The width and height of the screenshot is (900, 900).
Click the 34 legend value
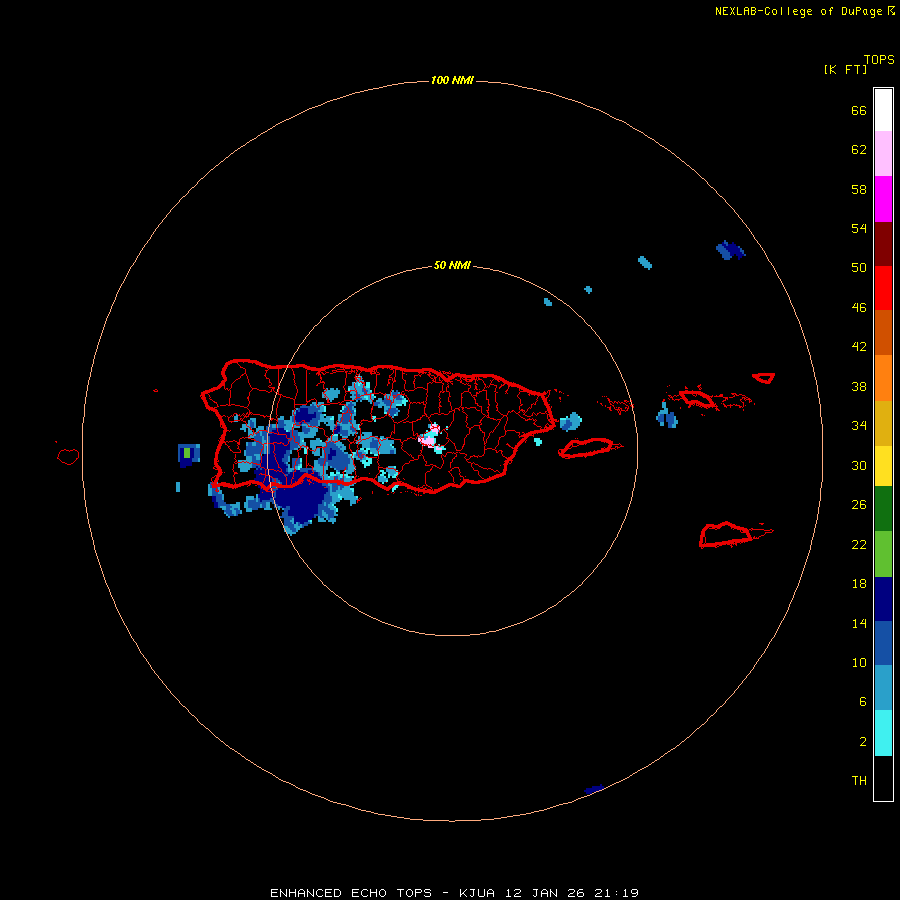coord(859,425)
